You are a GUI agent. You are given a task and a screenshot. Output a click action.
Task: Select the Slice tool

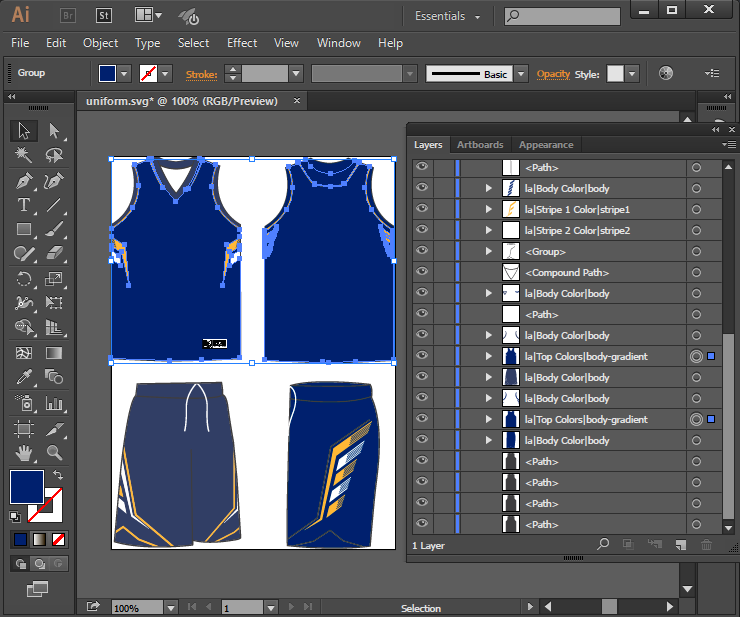(x=54, y=429)
